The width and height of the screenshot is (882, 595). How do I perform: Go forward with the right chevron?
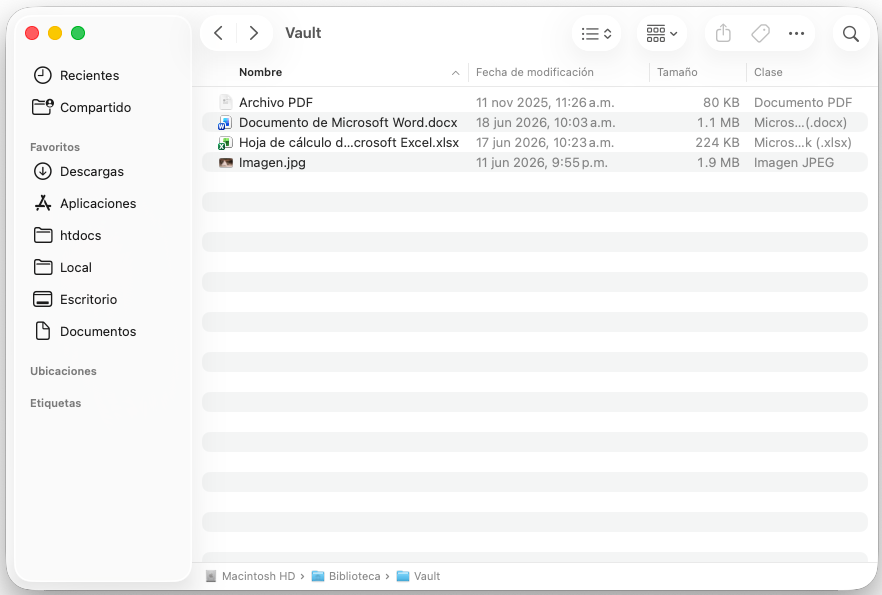click(254, 33)
